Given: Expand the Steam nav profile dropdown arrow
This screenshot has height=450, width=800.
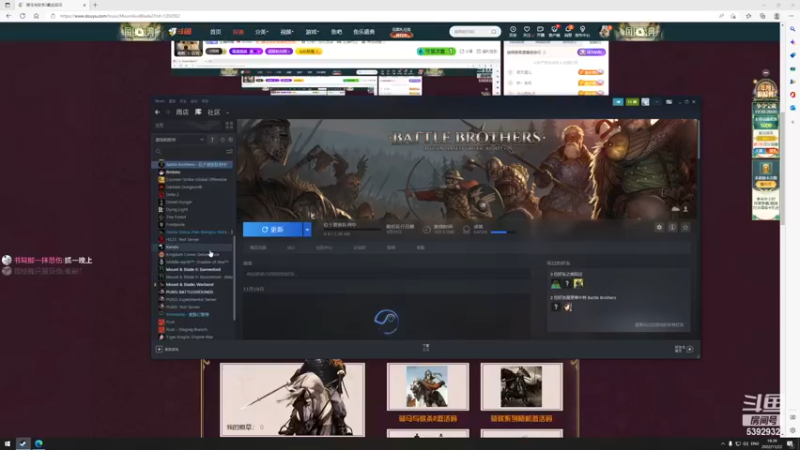Looking at the screenshot, I should [228, 113].
